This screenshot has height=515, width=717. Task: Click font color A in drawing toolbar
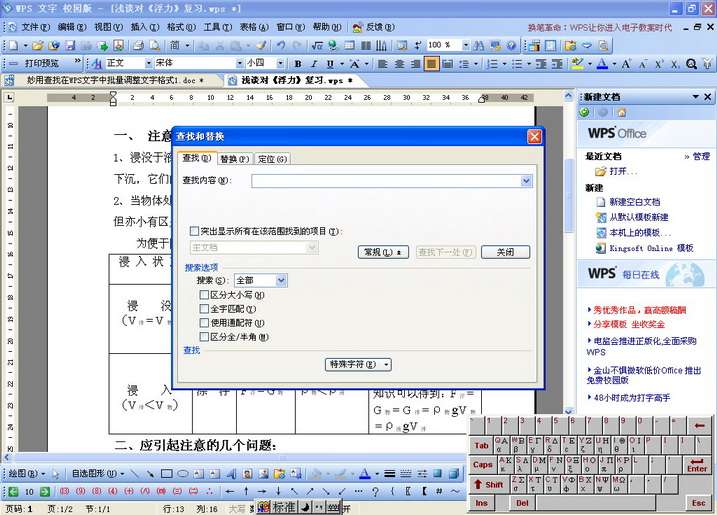(x=364, y=474)
